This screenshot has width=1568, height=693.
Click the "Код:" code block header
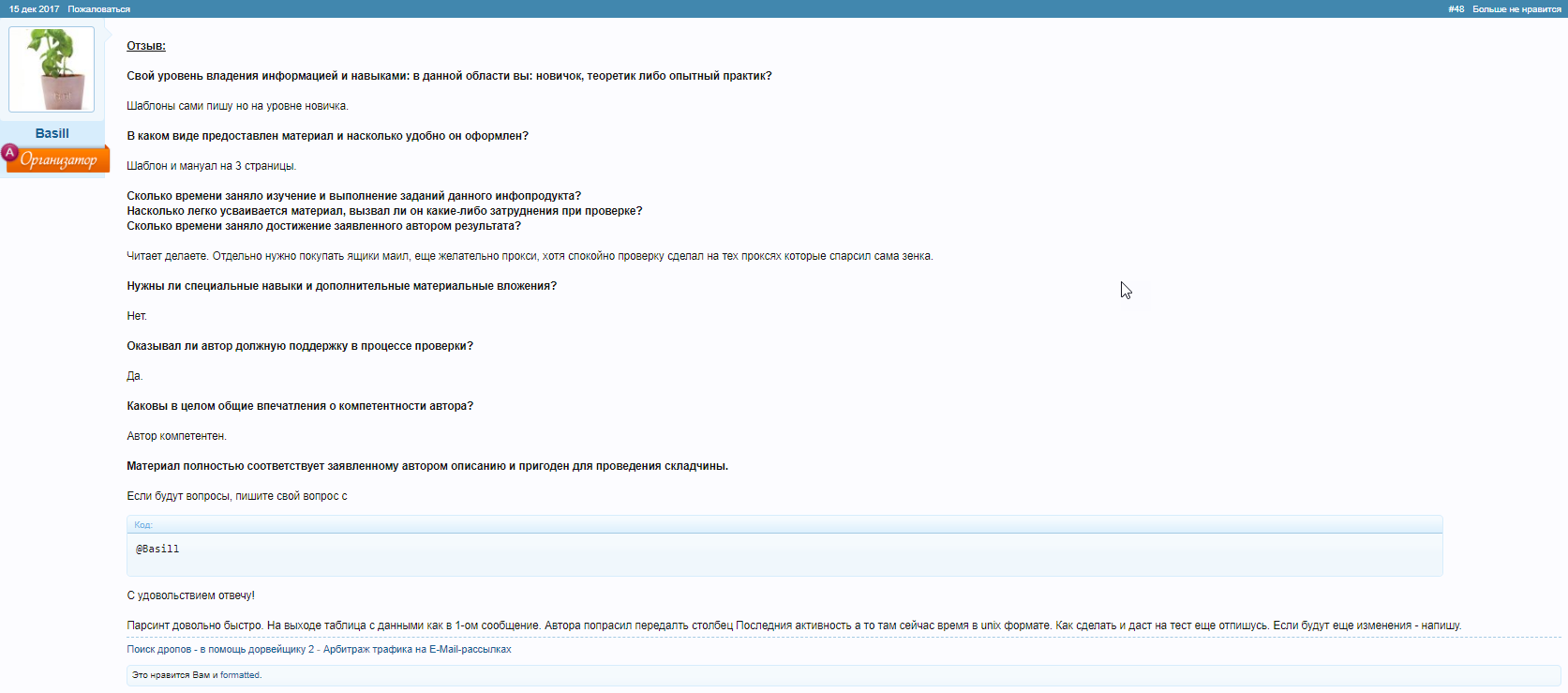click(x=143, y=525)
